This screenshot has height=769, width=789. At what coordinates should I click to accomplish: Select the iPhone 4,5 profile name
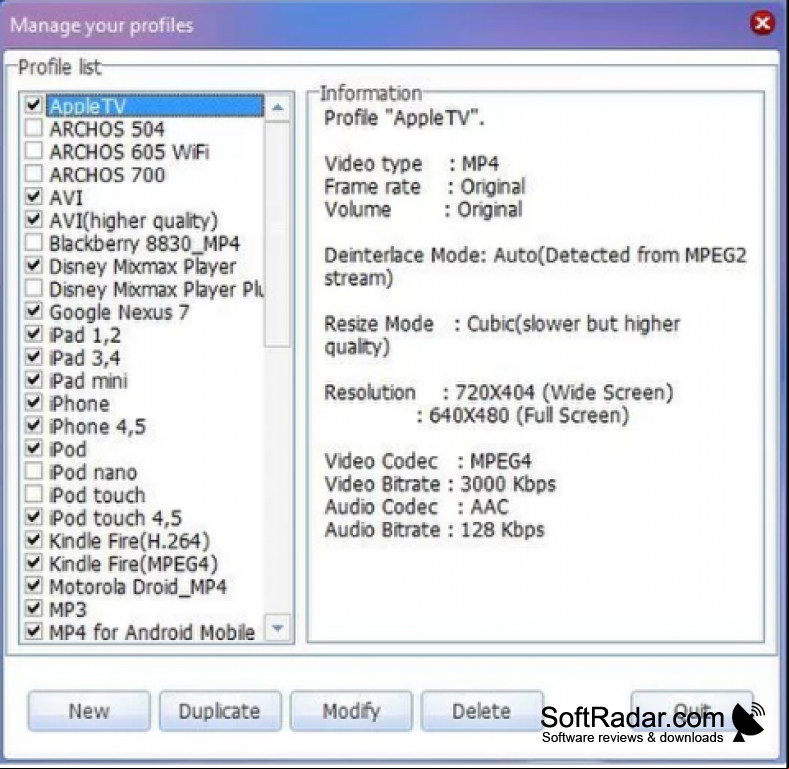97,427
